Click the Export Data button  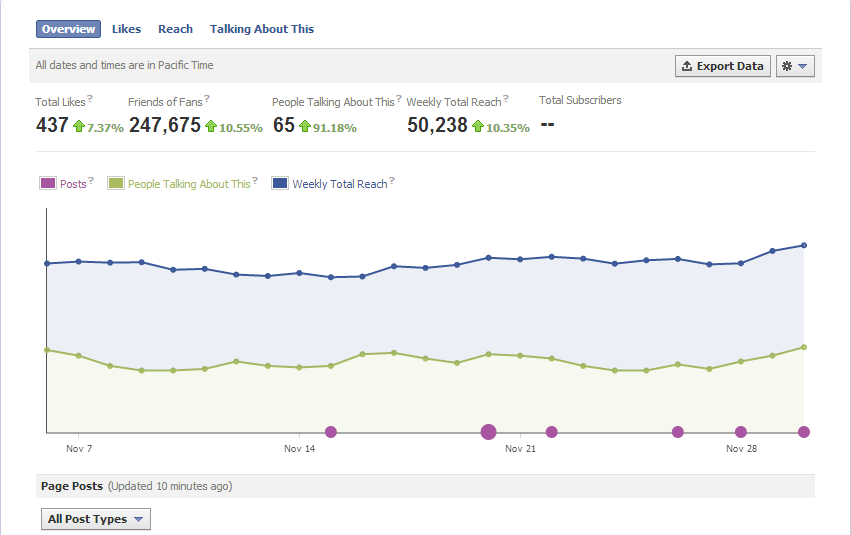pyautogui.click(x=722, y=66)
